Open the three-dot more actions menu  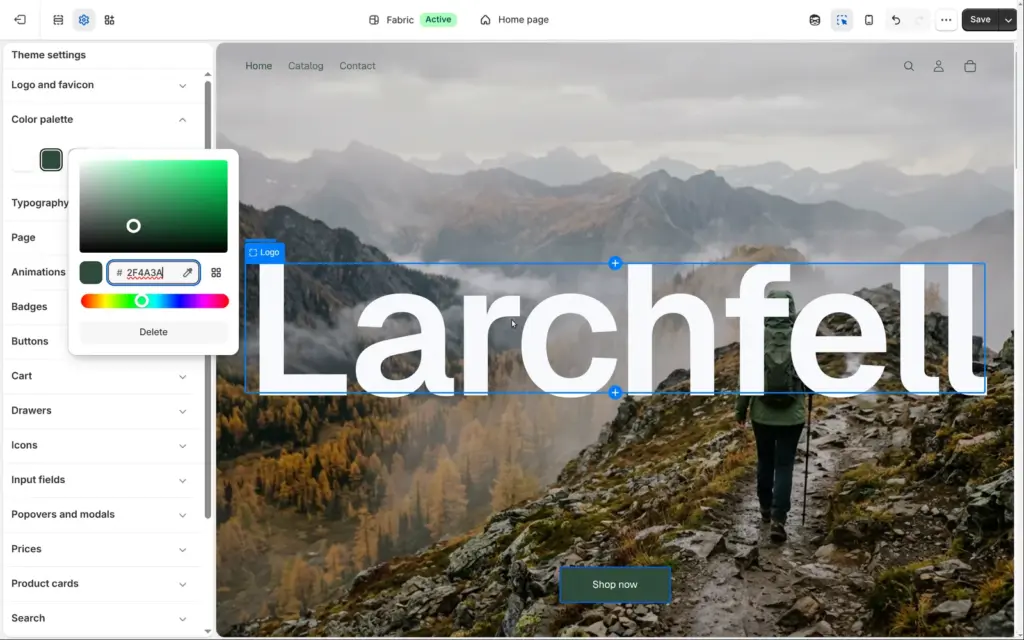(x=946, y=20)
